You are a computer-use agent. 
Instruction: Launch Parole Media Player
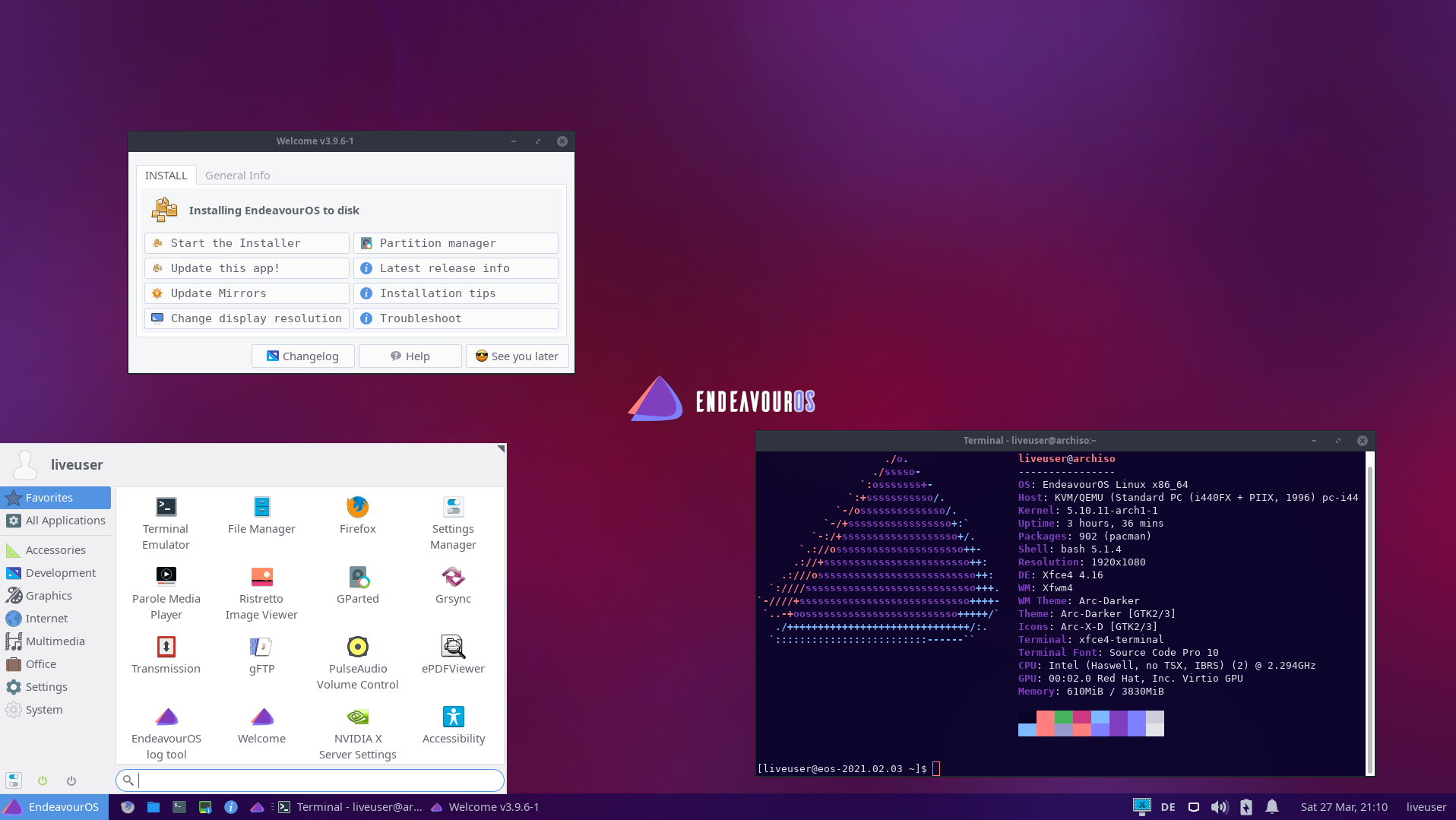pos(166,594)
